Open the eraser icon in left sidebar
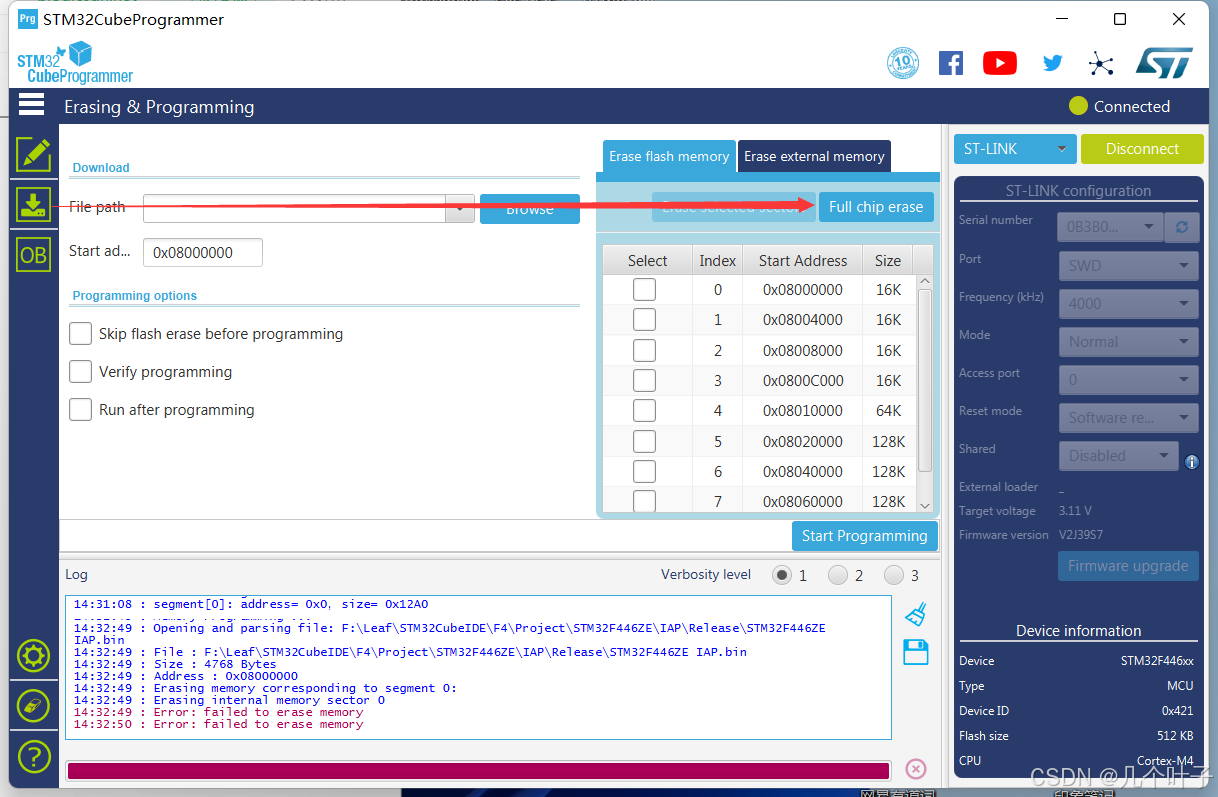Image resolution: width=1218 pixels, height=797 pixels. pos(33,706)
